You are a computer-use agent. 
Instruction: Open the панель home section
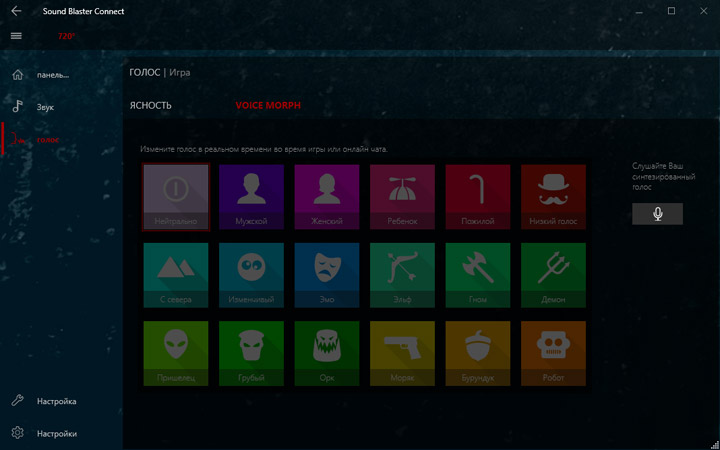pyautogui.click(x=62, y=75)
